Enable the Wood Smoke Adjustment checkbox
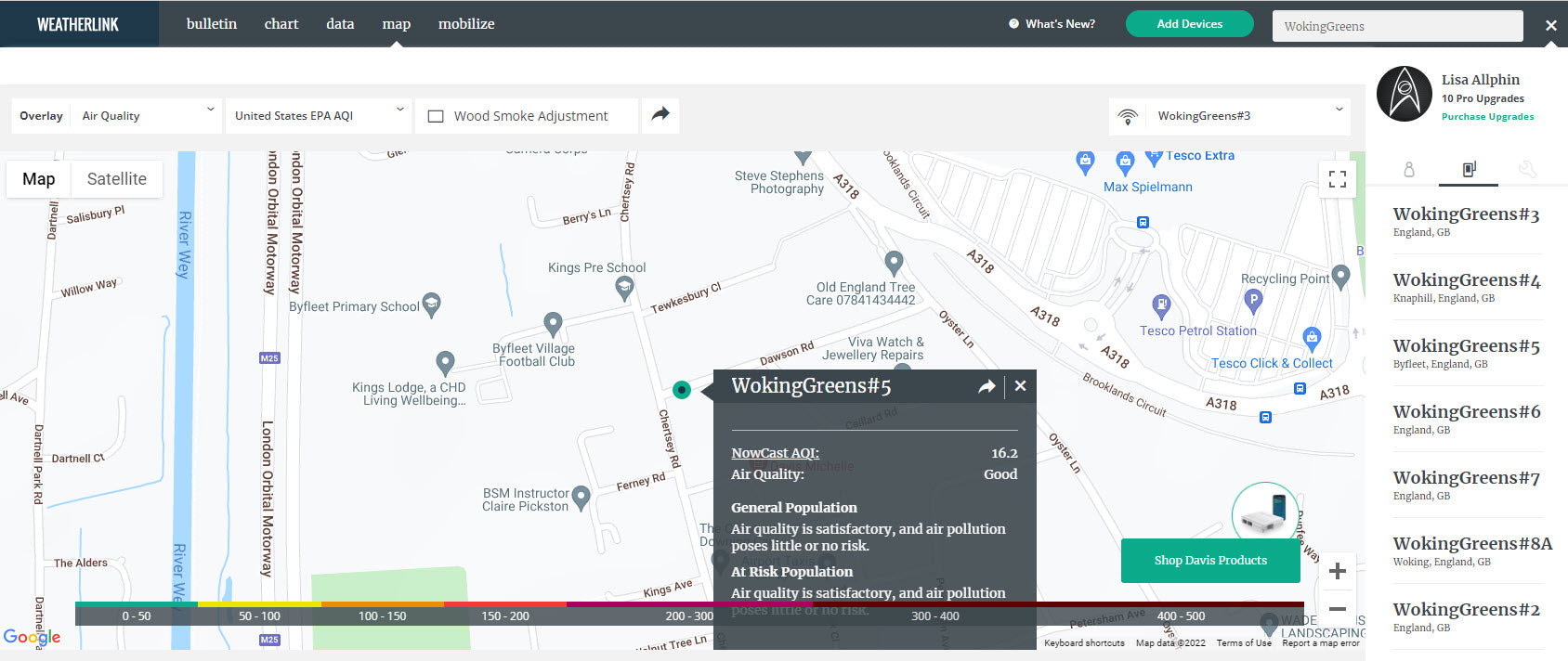 click(435, 116)
